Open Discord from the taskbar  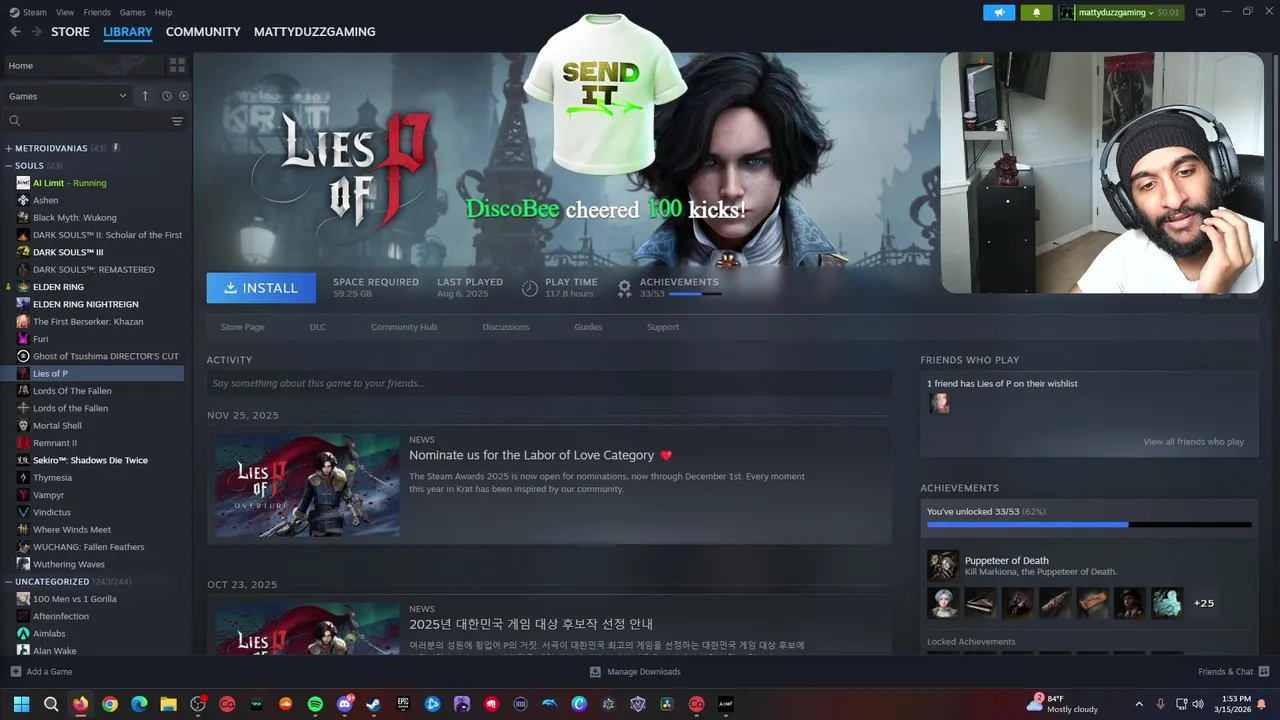click(x=344, y=704)
